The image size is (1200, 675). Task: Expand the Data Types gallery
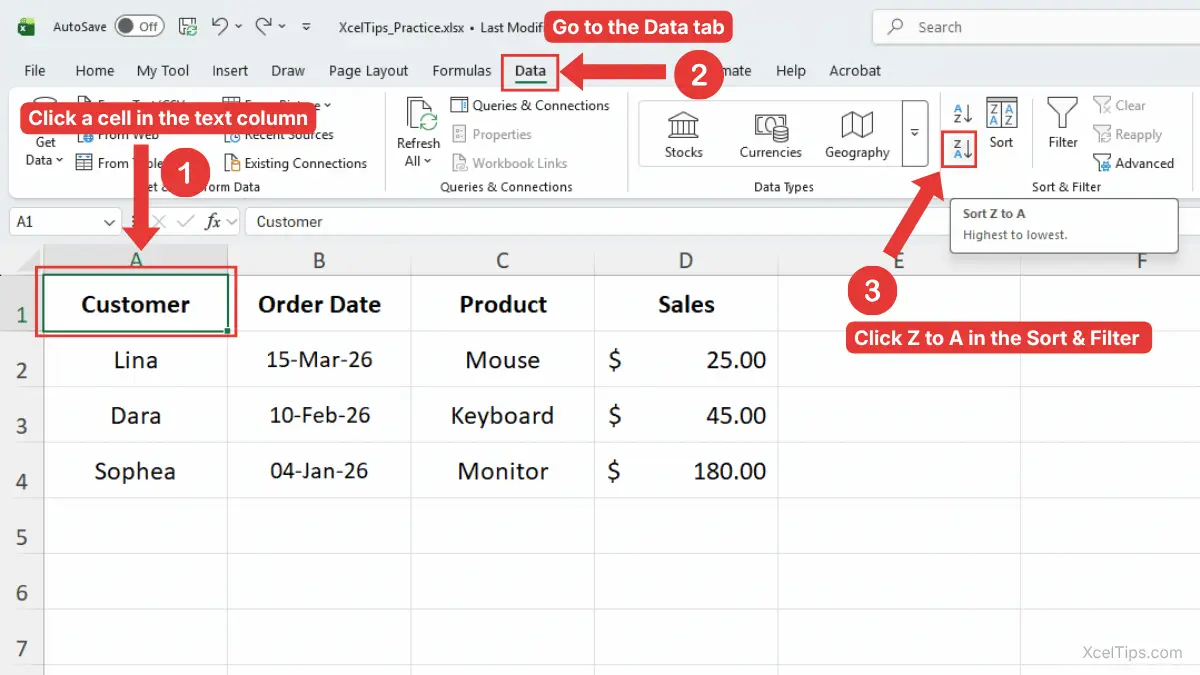tap(914, 133)
